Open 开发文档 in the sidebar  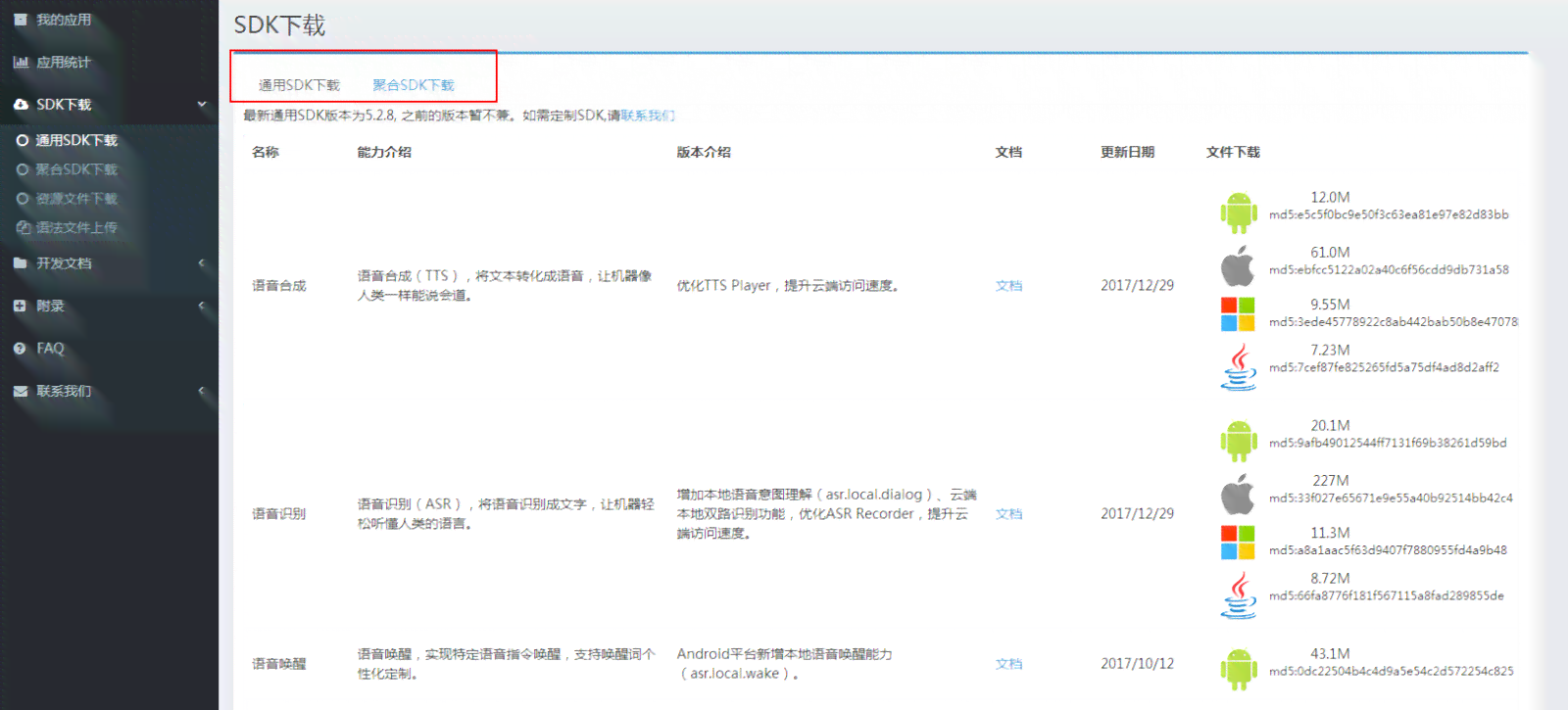click(64, 263)
